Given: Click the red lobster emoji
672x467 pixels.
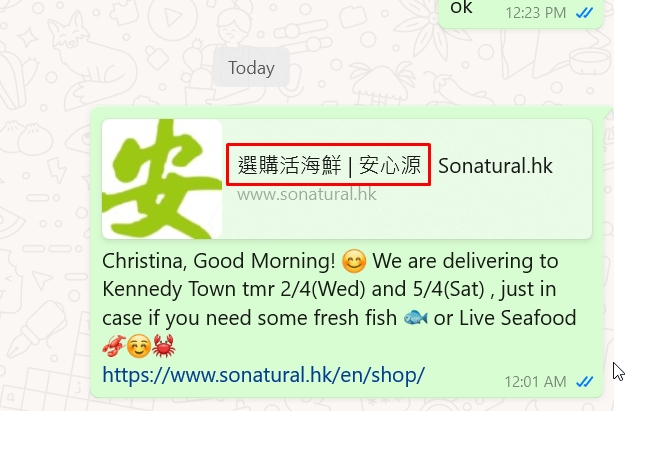Looking at the screenshot, I should click(x=114, y=346).
